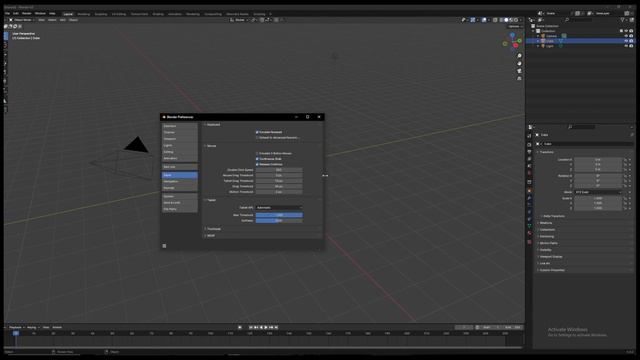This screenshot has height=360, width=640.
Task: Disable Continuous Grab checkbox
Action: click(257, 159)
